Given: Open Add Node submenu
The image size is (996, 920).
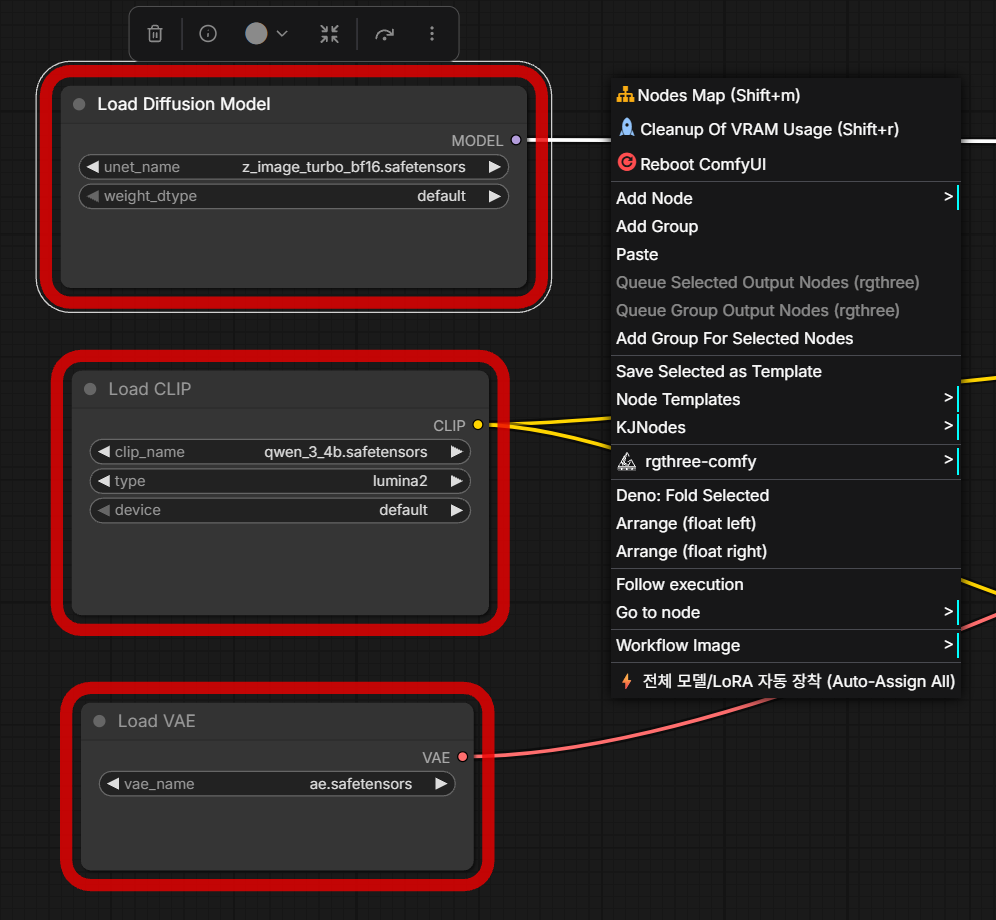Looking at the screenshot, I should click(786, 198).
